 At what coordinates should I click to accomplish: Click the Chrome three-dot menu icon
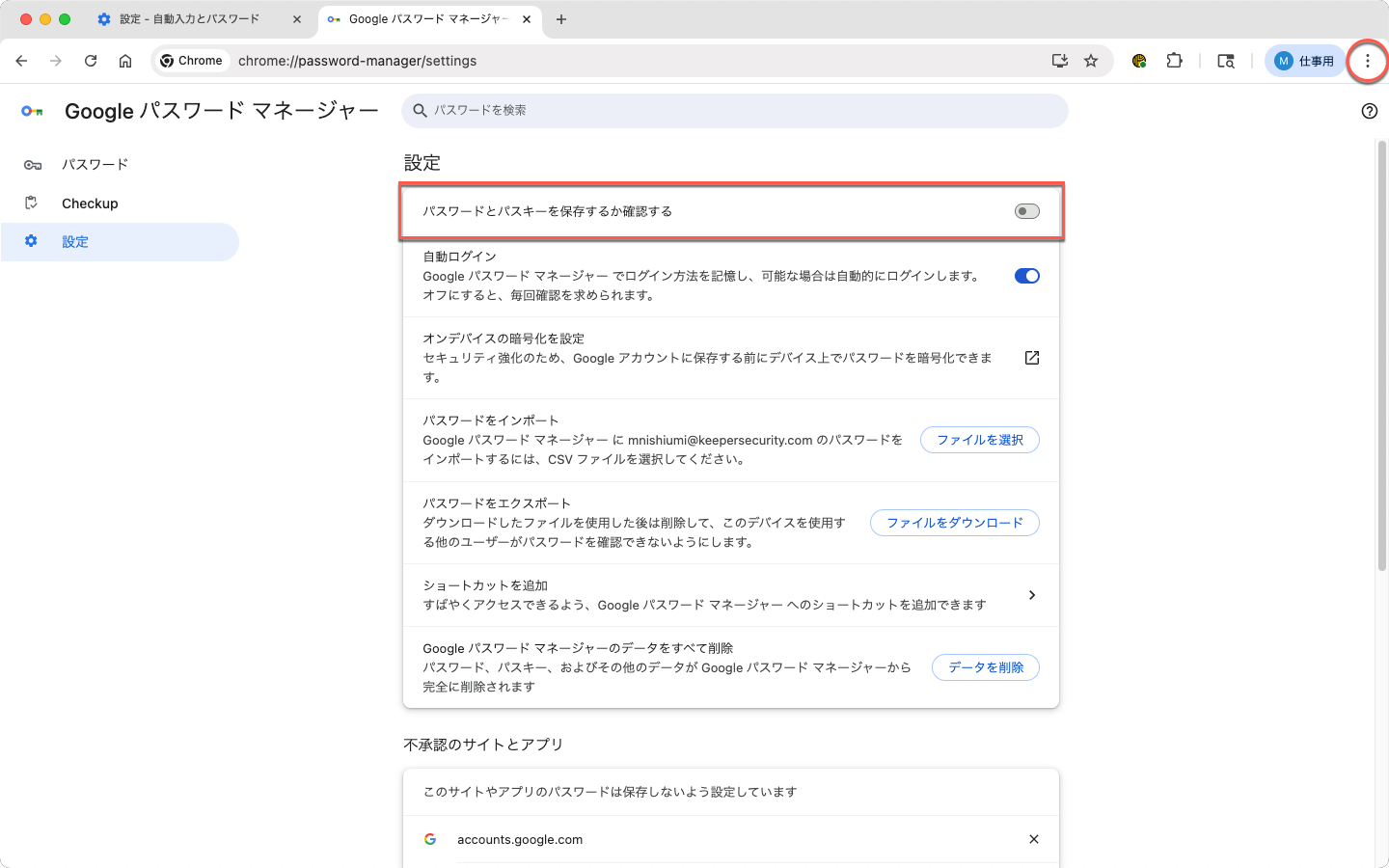[x=1367, y=61]
